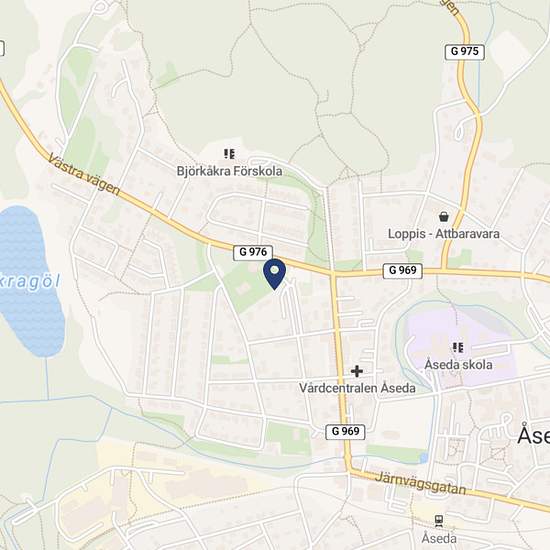The height and width of the screenshot is (550, 550).
Task: Click the Västra vägen road label
Action: click(x=84, y=174)
